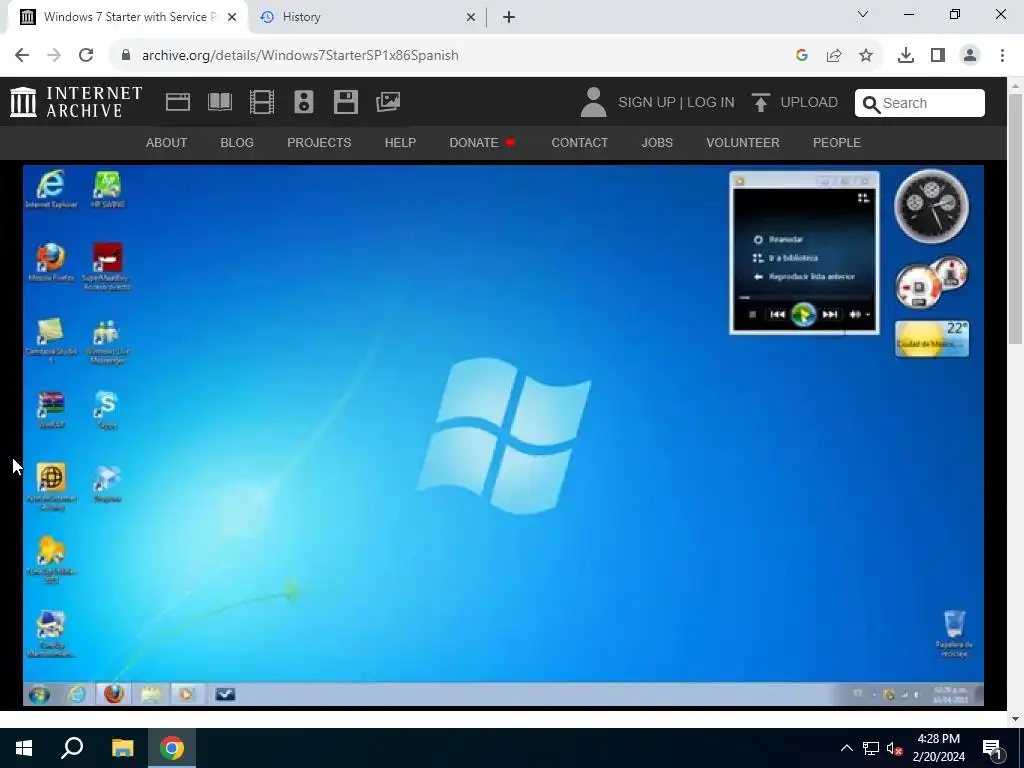Image resolution: width=1024 pixels, height=768 pixels.
Task: Open a new browser tab
Action: (x=509, y=17)
